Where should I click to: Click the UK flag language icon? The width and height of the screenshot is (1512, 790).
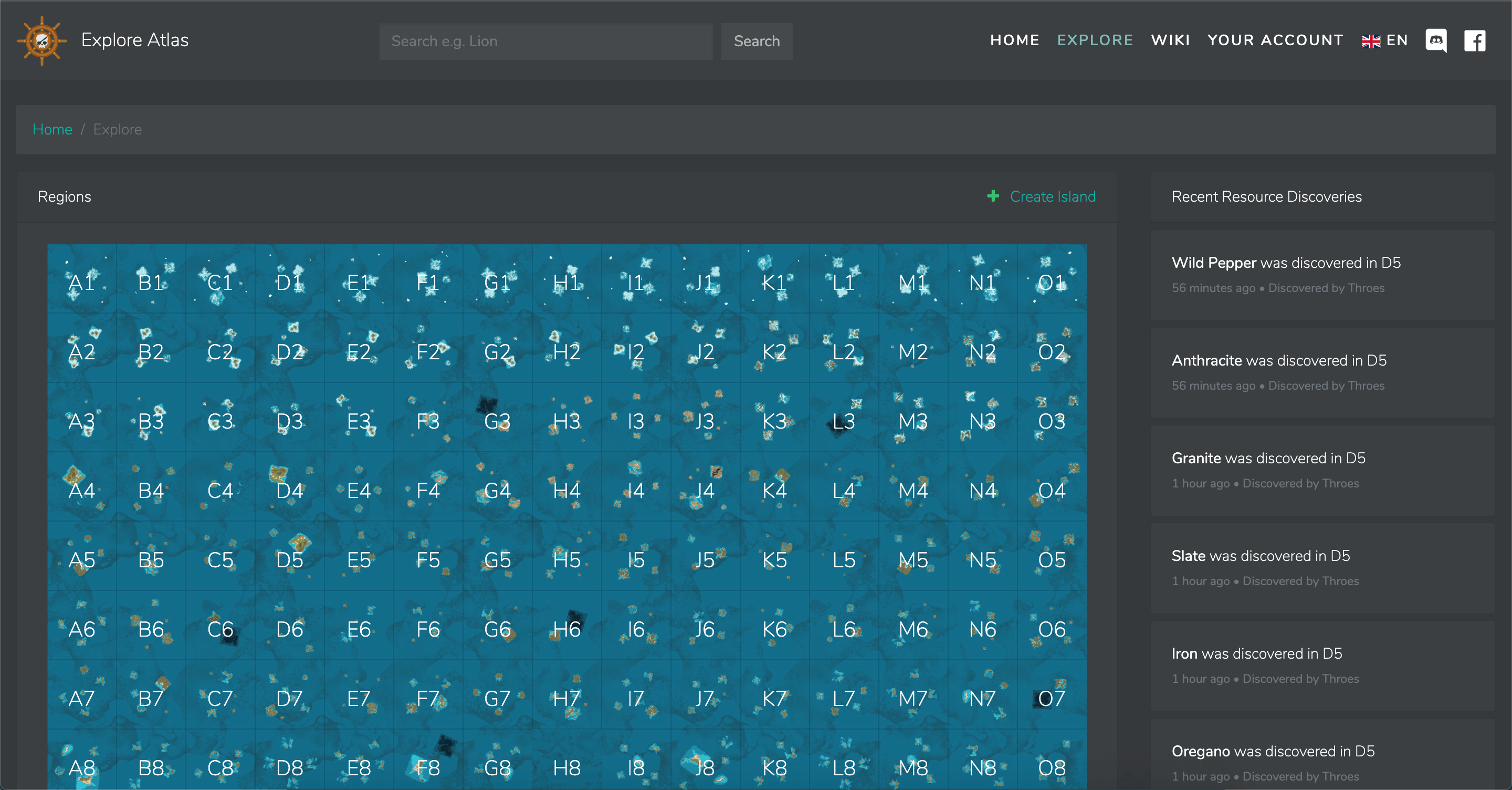click(1371, 41)
